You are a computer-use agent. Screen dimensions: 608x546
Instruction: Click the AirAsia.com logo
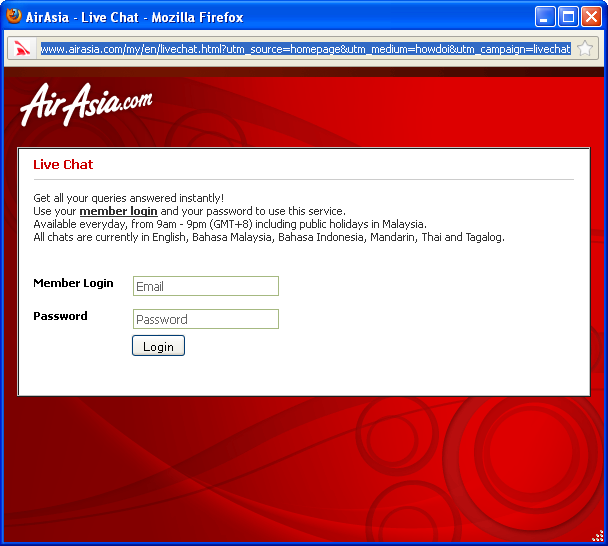[x=86, y=105]
